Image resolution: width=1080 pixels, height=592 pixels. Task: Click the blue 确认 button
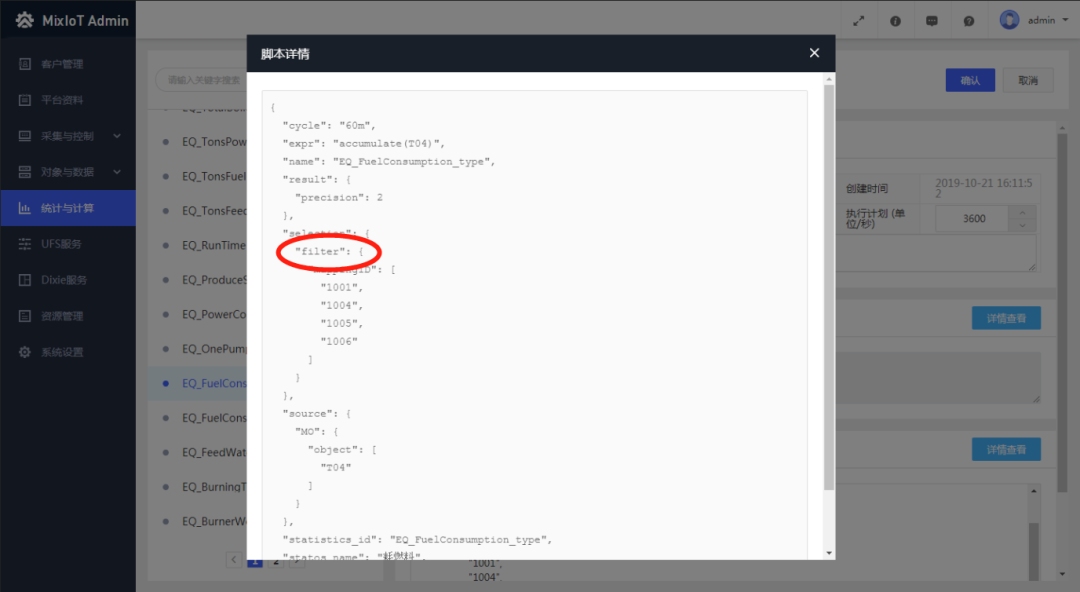coord(970,81)
